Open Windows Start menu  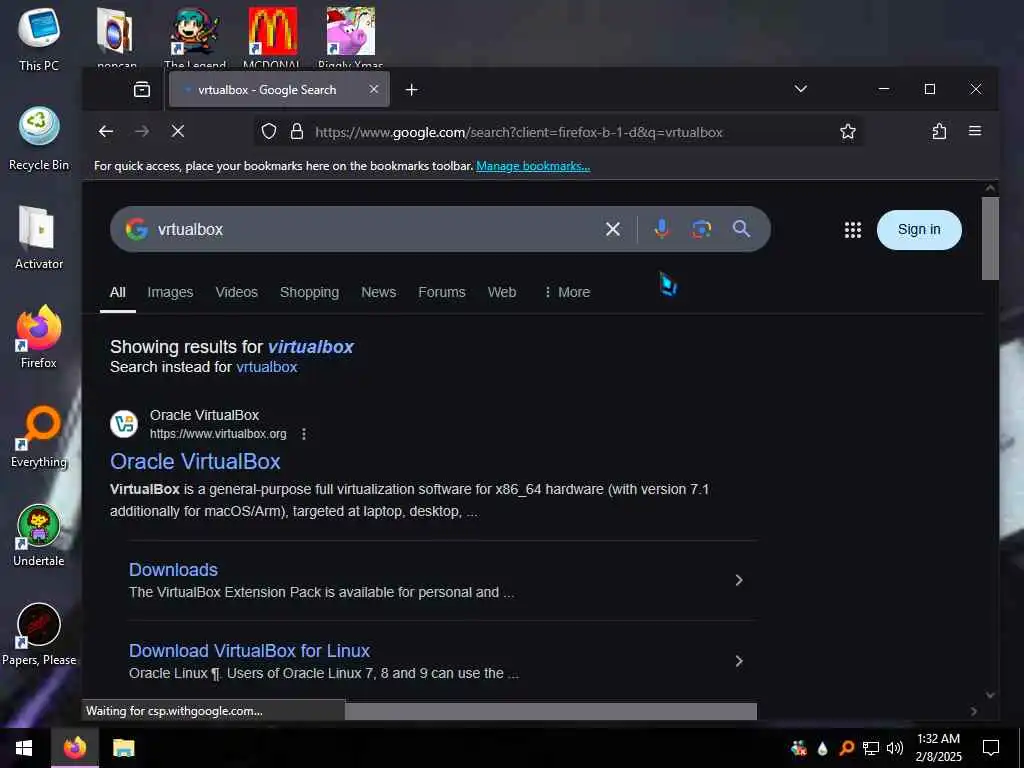pos(24,748)
